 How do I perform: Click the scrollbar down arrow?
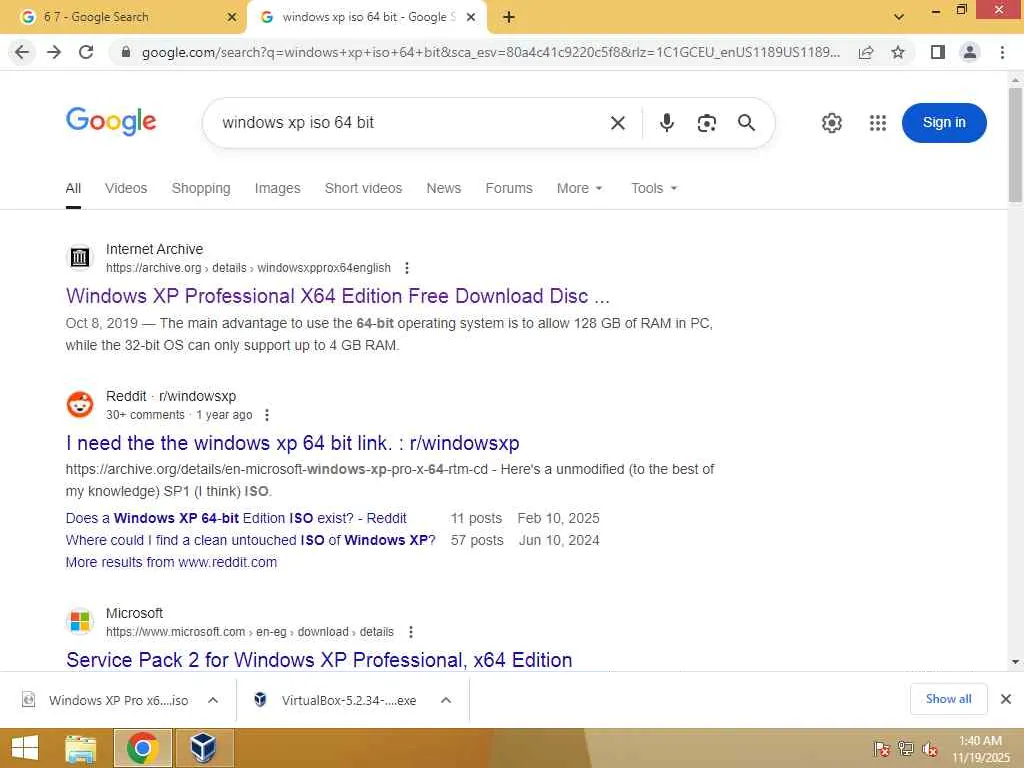pyautogui.click(x=1015, y=662)
